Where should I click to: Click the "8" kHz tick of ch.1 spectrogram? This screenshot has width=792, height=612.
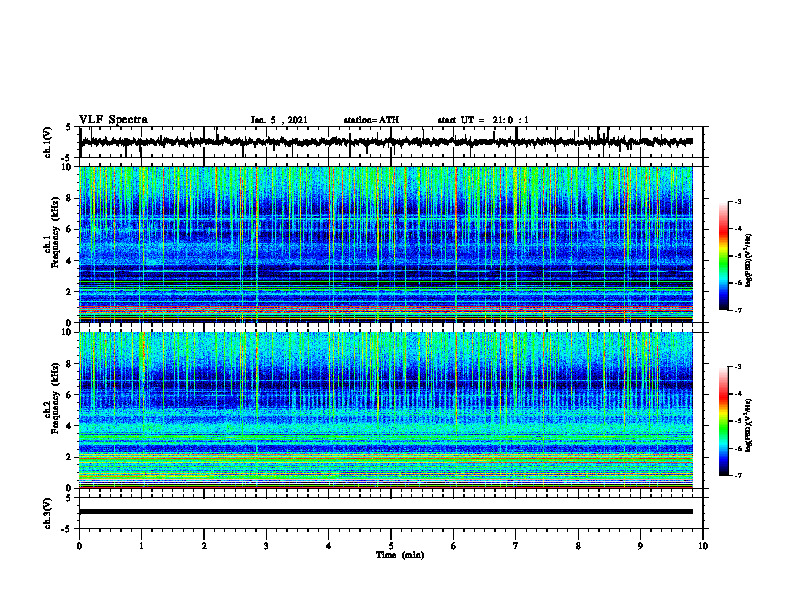[x=69, y=198]
